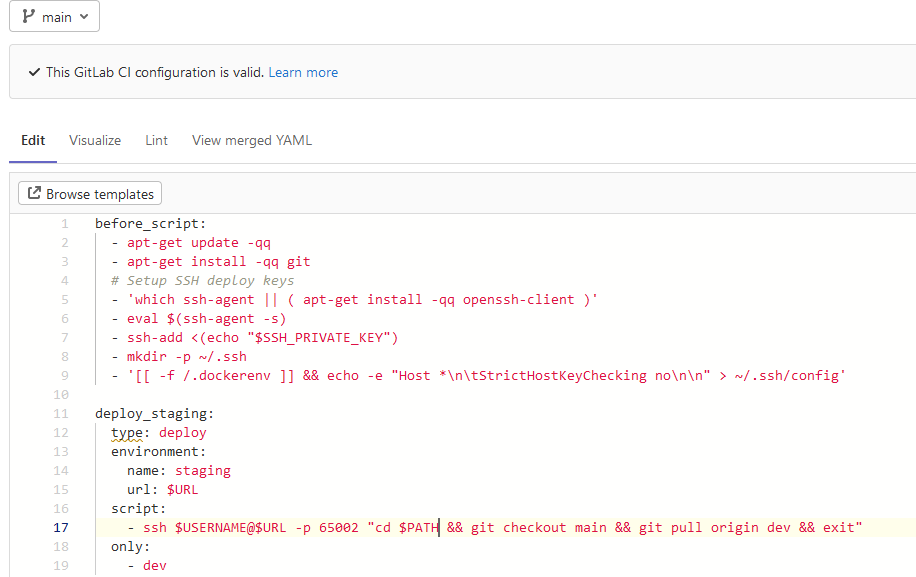This screenshot has height=577, width=916.
Task: Click the deploy_staging job name
Action: (148, 413)
